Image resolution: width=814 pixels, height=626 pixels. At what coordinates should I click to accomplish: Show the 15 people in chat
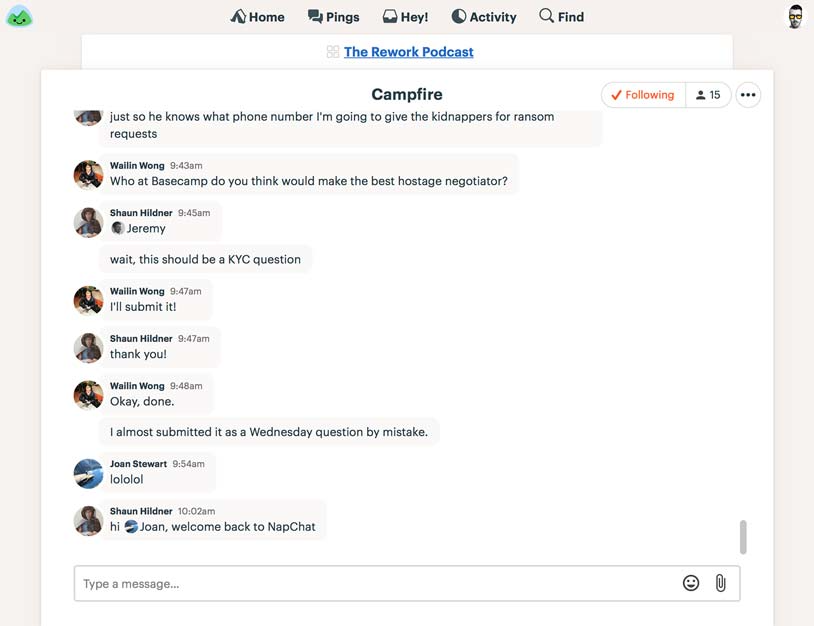(x=708, y=95)
